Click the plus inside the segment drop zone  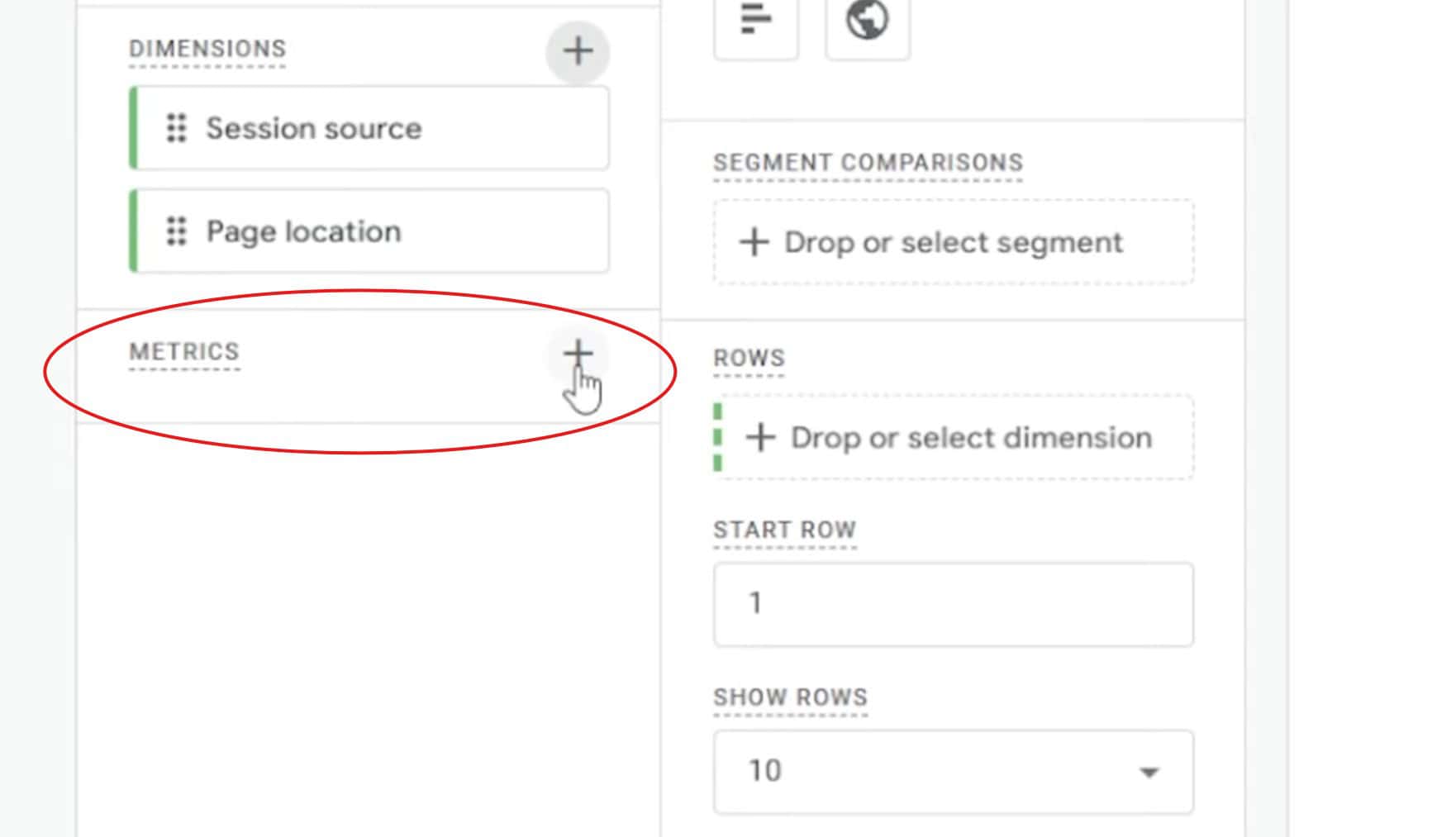(754, 242)
